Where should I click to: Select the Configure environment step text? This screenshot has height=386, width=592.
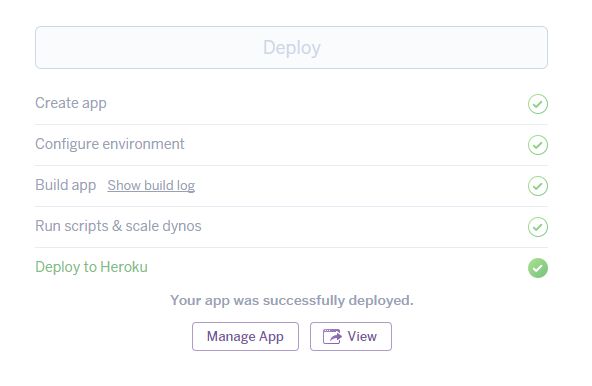110,144
